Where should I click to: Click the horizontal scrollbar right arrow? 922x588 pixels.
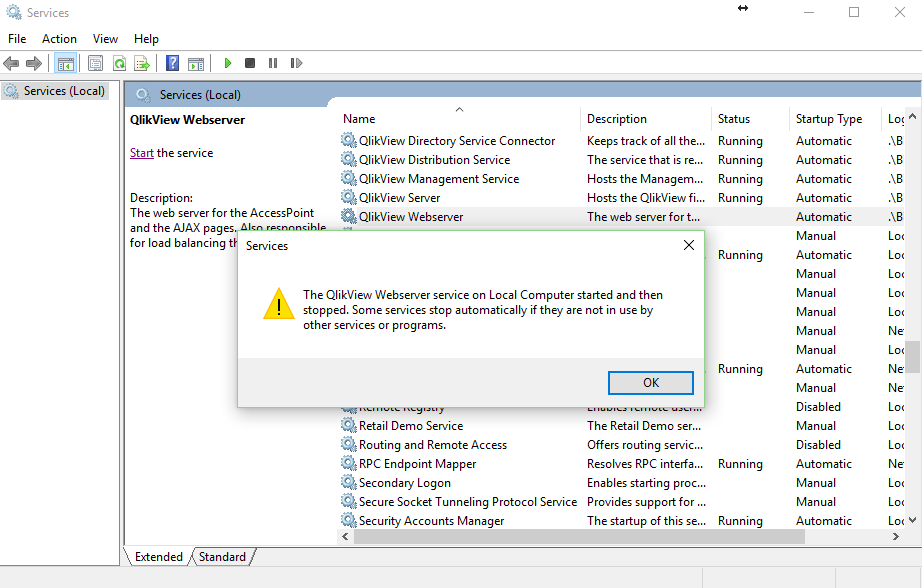(x=896, y=536)
